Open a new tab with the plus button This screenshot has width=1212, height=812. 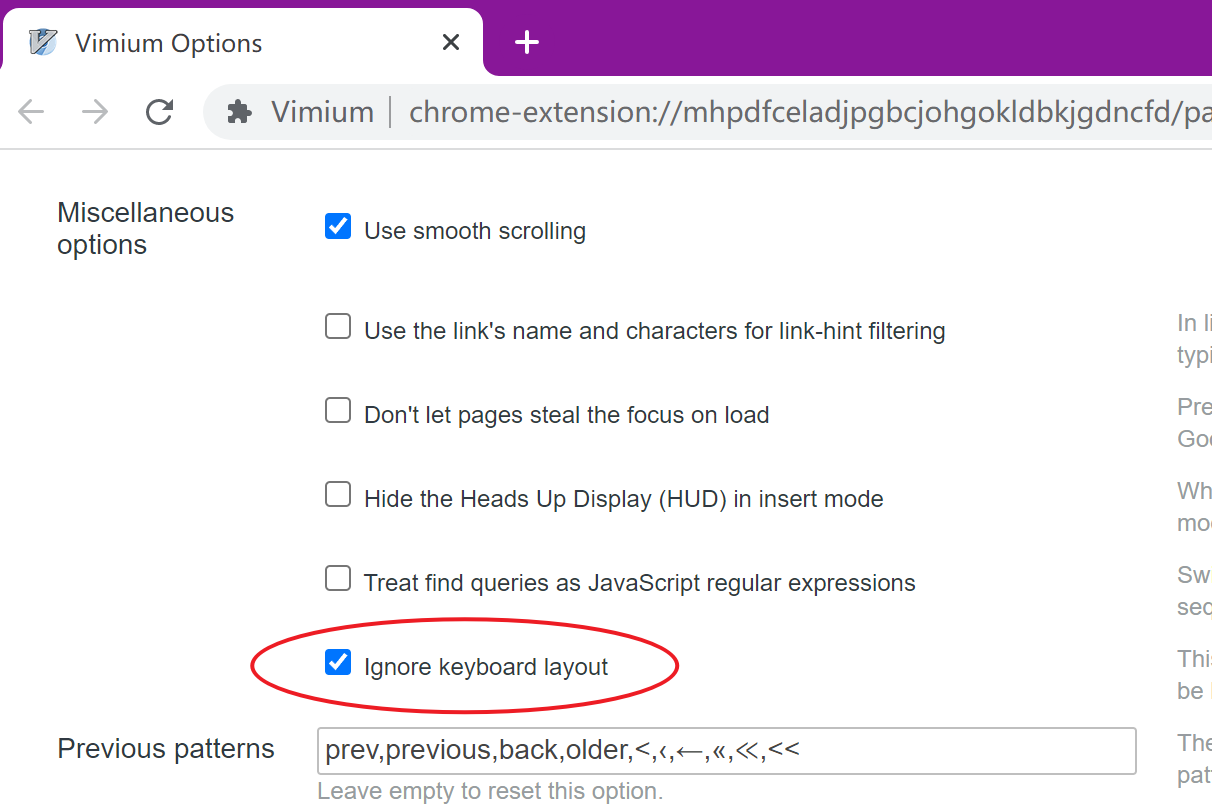click(526, 42)
